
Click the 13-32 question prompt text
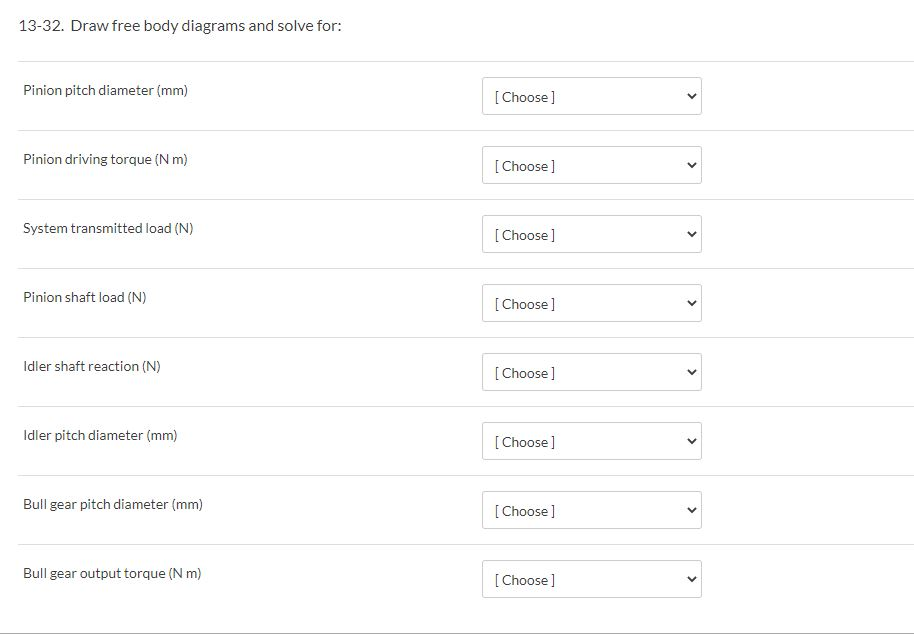pos(180,26)
